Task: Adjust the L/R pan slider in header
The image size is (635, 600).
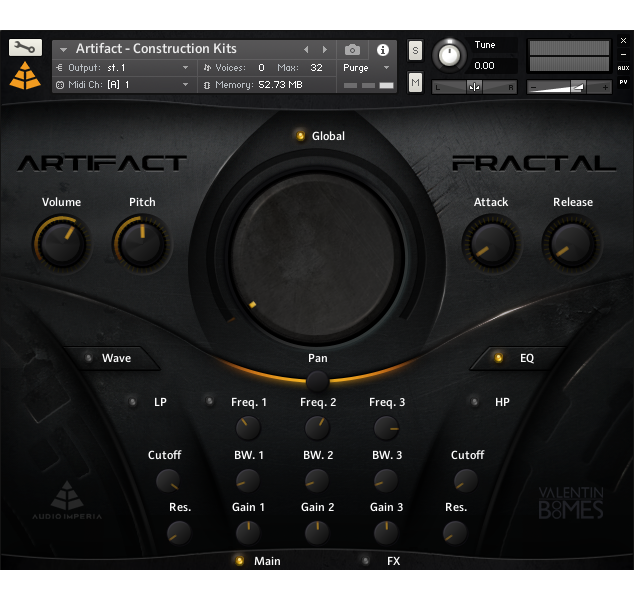Action: click(474, 87)
